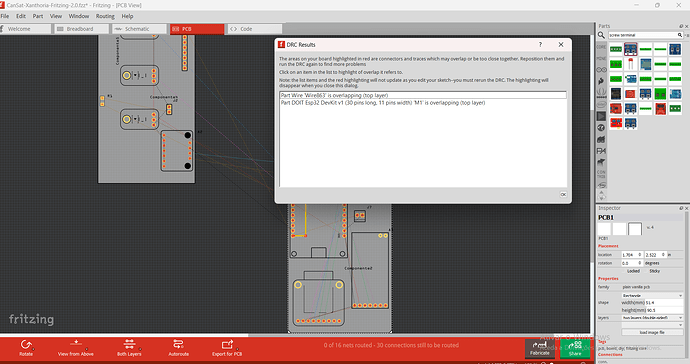Image resolution: width=690 pixels, height=364 pixels.
Task: Click the width(mm) input field
Action: (x=664, y=302)
